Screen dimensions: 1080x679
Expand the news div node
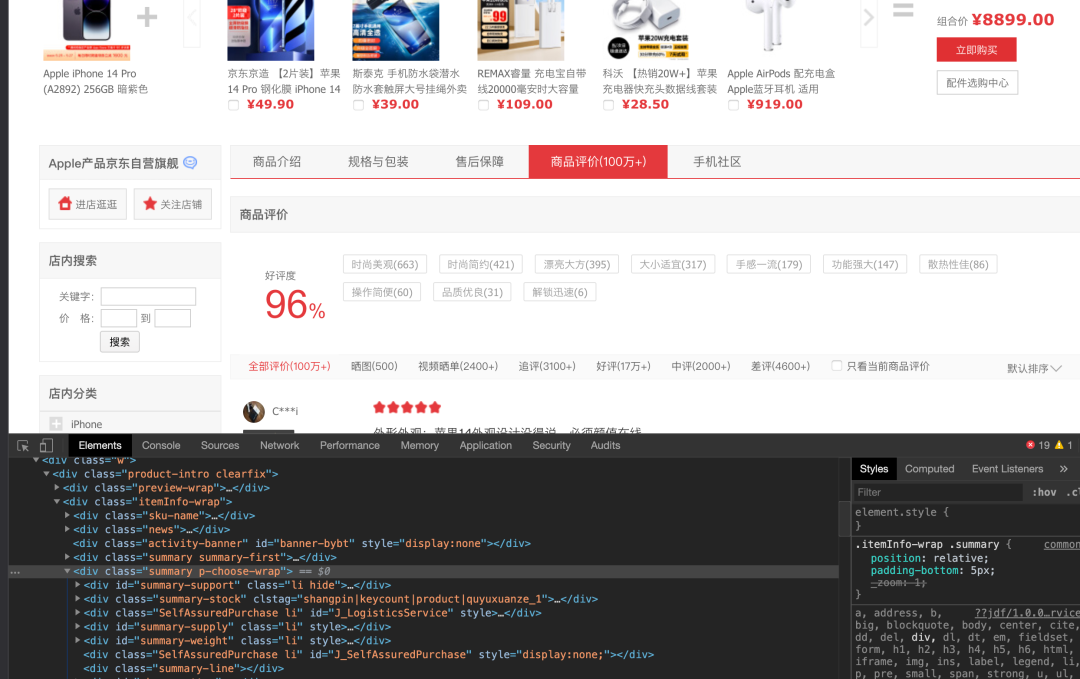click(68, 530)
